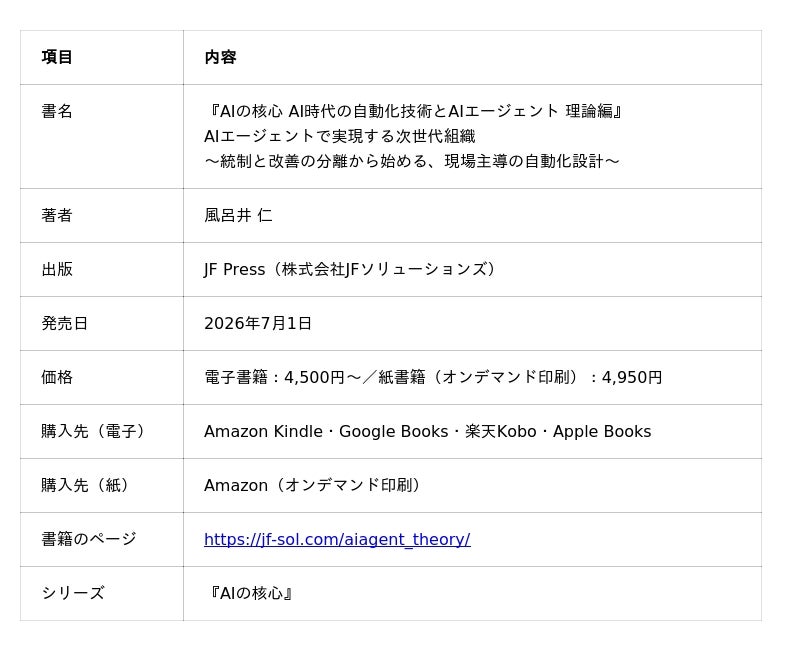The width and height of the screenshot is (800, 651).
Task: Select the 書名 row label
Action: 57,111
